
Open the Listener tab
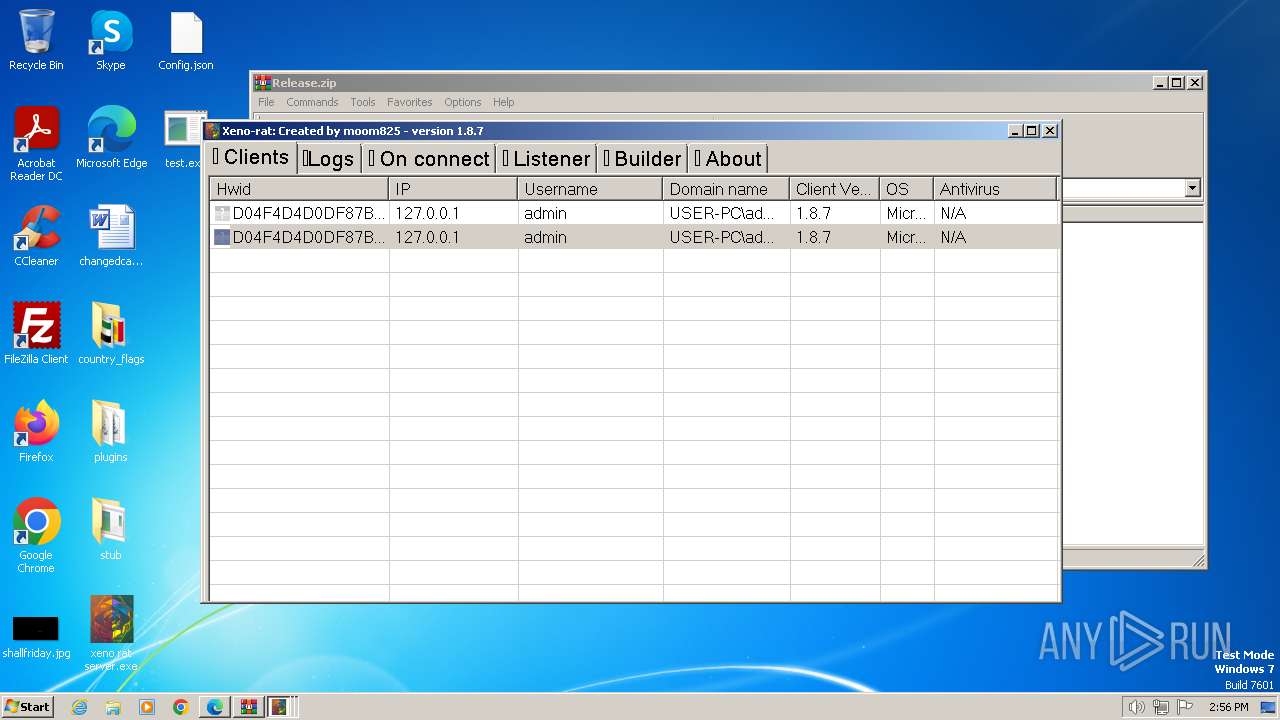pos(546,158)
